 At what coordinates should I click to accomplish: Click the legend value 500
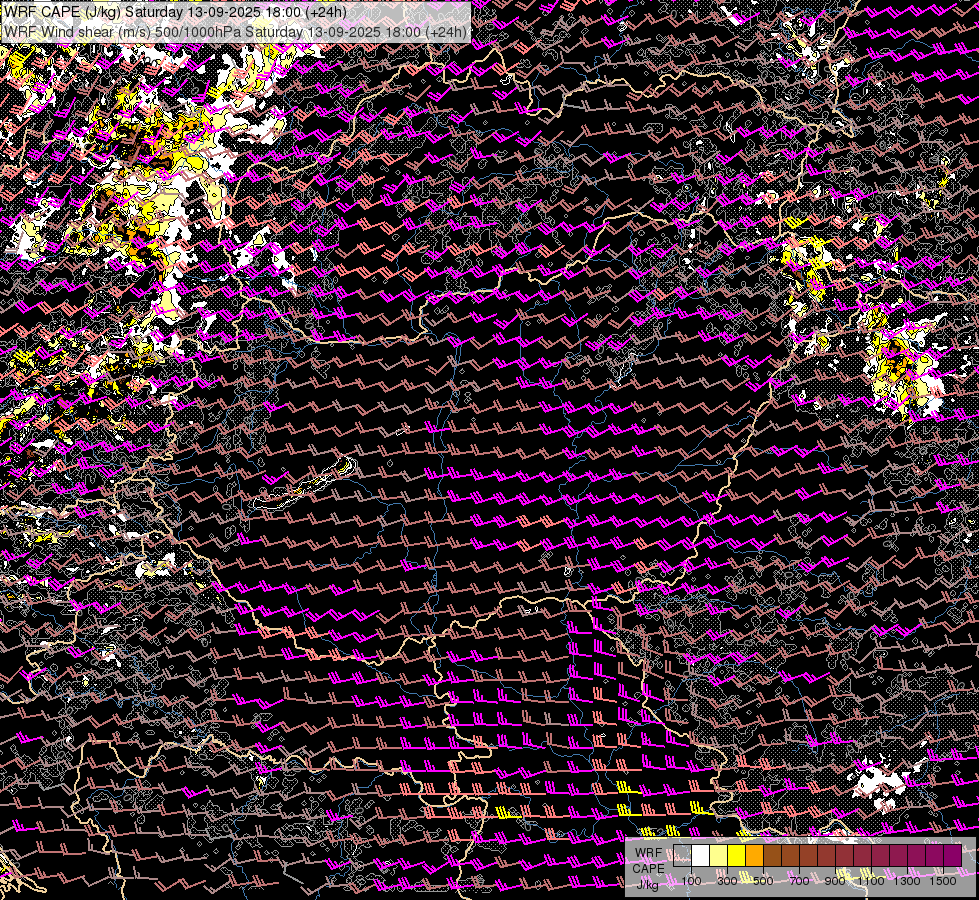coord(763,881)
